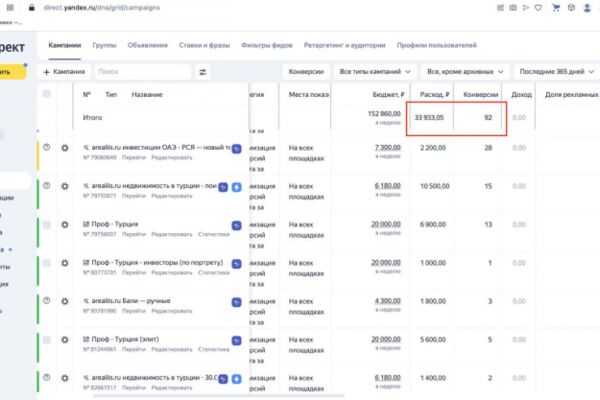Open the Все типы кампаний dropdown
This screenshot has width=600, height=400.
[x=375, y=72]
